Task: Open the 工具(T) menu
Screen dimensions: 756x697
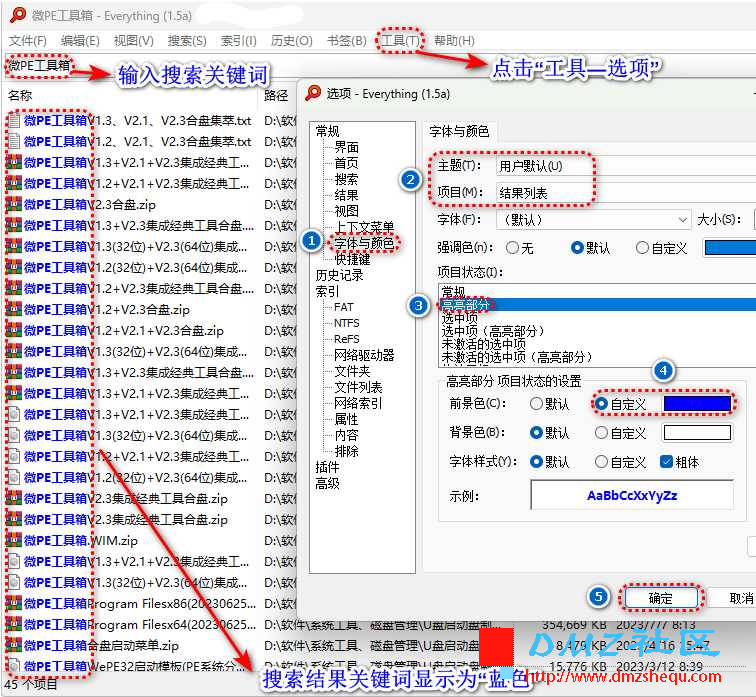Action: pyautogui.click(x=401, y=40)
